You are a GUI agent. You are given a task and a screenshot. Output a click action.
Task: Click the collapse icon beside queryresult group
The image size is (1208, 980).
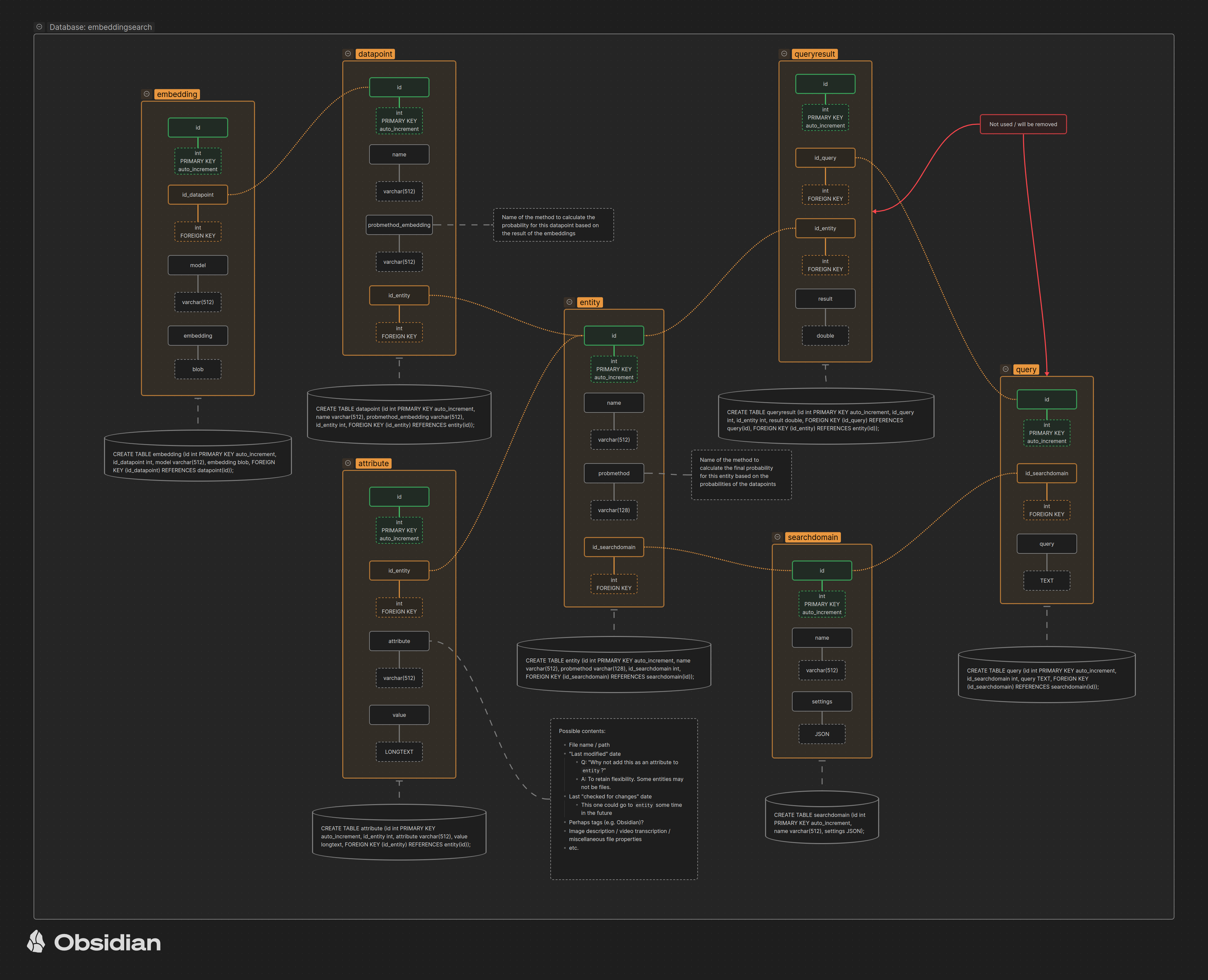(784, 54)
